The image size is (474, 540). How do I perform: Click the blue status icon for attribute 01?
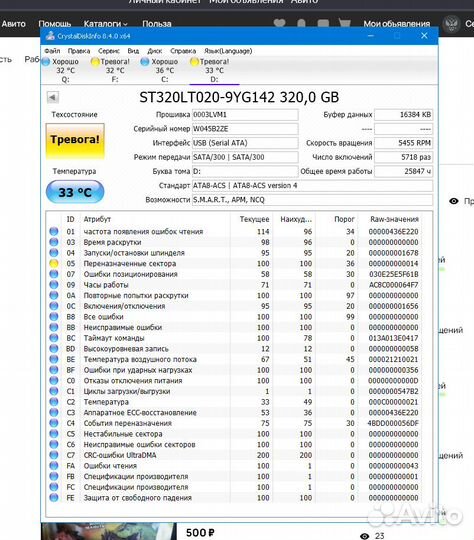(x=54, y=231)
